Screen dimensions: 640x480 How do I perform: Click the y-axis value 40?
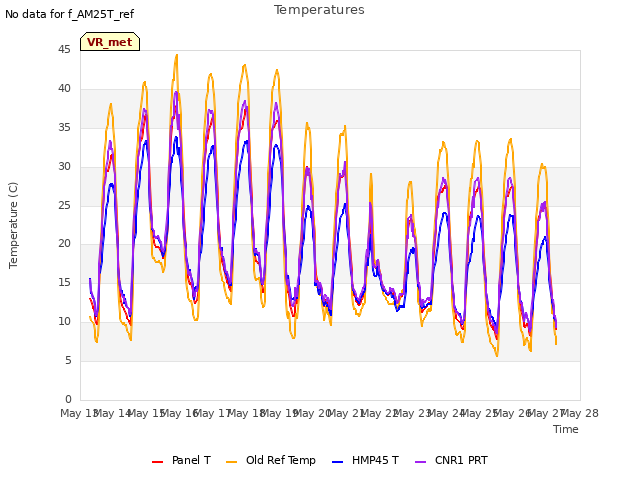tap(64, 89)
